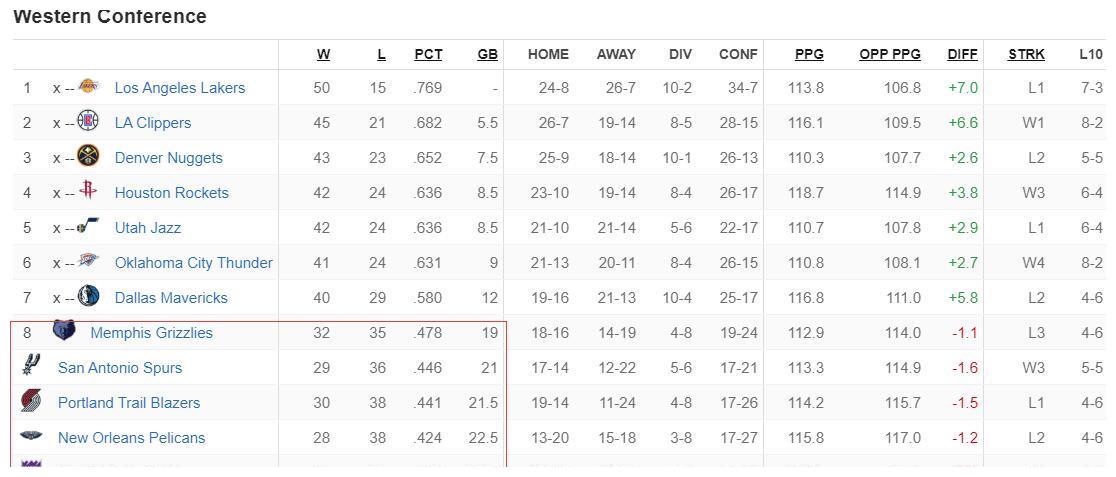Viewport: 1116px width, 477px height.
Task: Click the New Orleans Pelicans logo
Action: [31, 436]
